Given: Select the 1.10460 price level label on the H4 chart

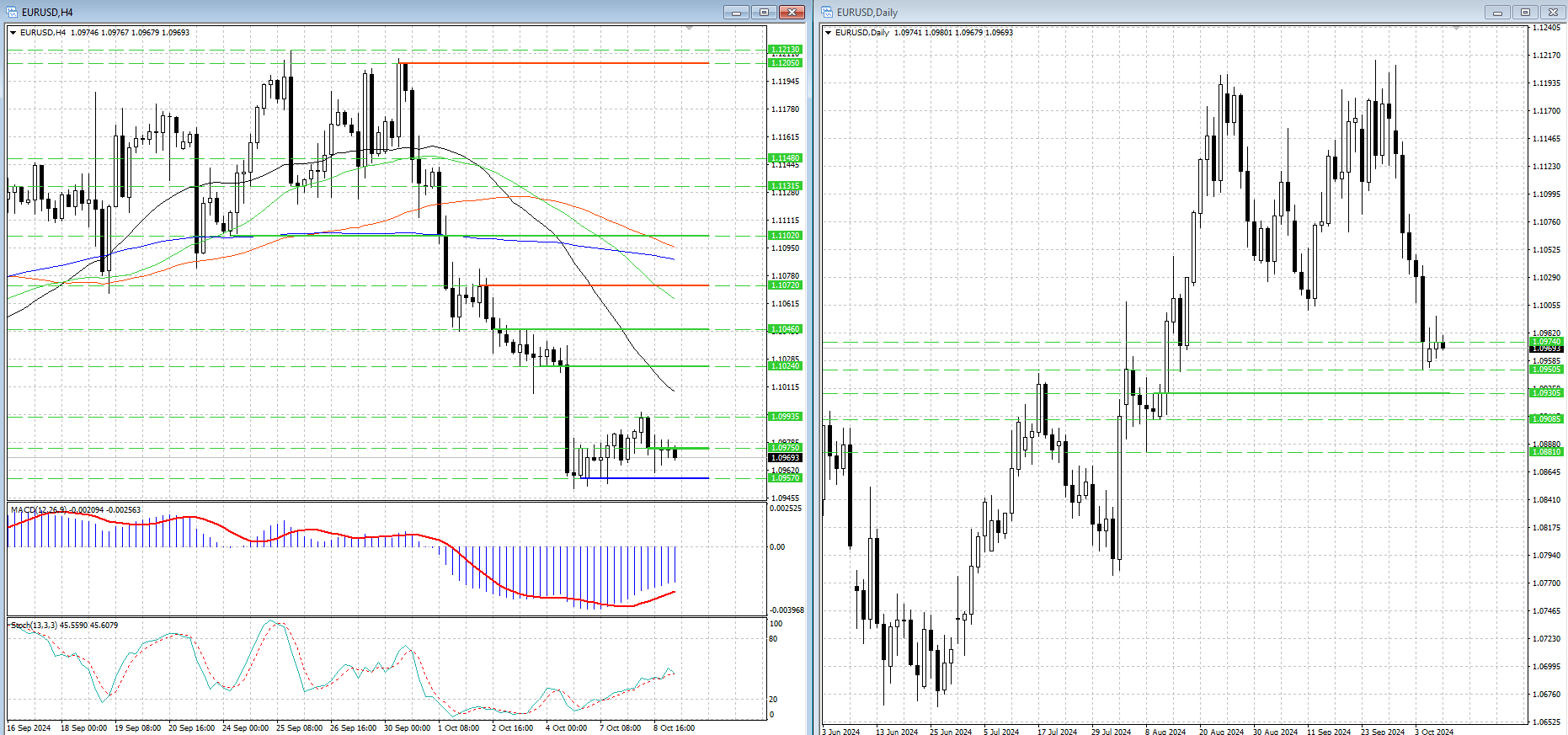Looking at the screenshot, I should coord(785,329).
